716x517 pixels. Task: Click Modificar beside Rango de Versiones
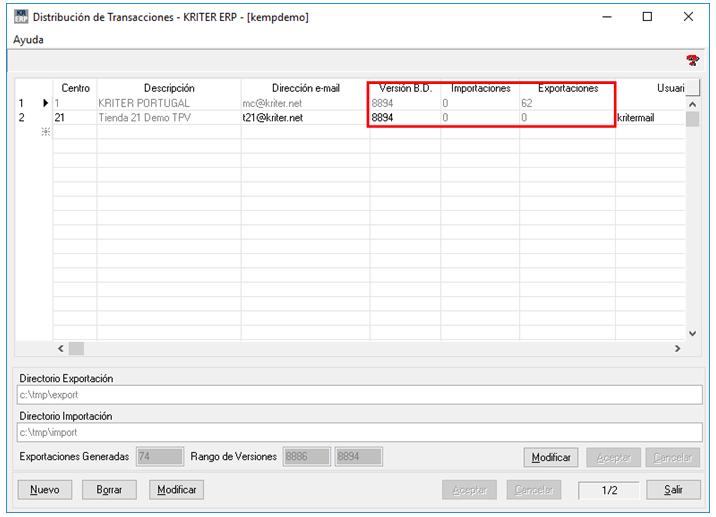tap(551, 457)
